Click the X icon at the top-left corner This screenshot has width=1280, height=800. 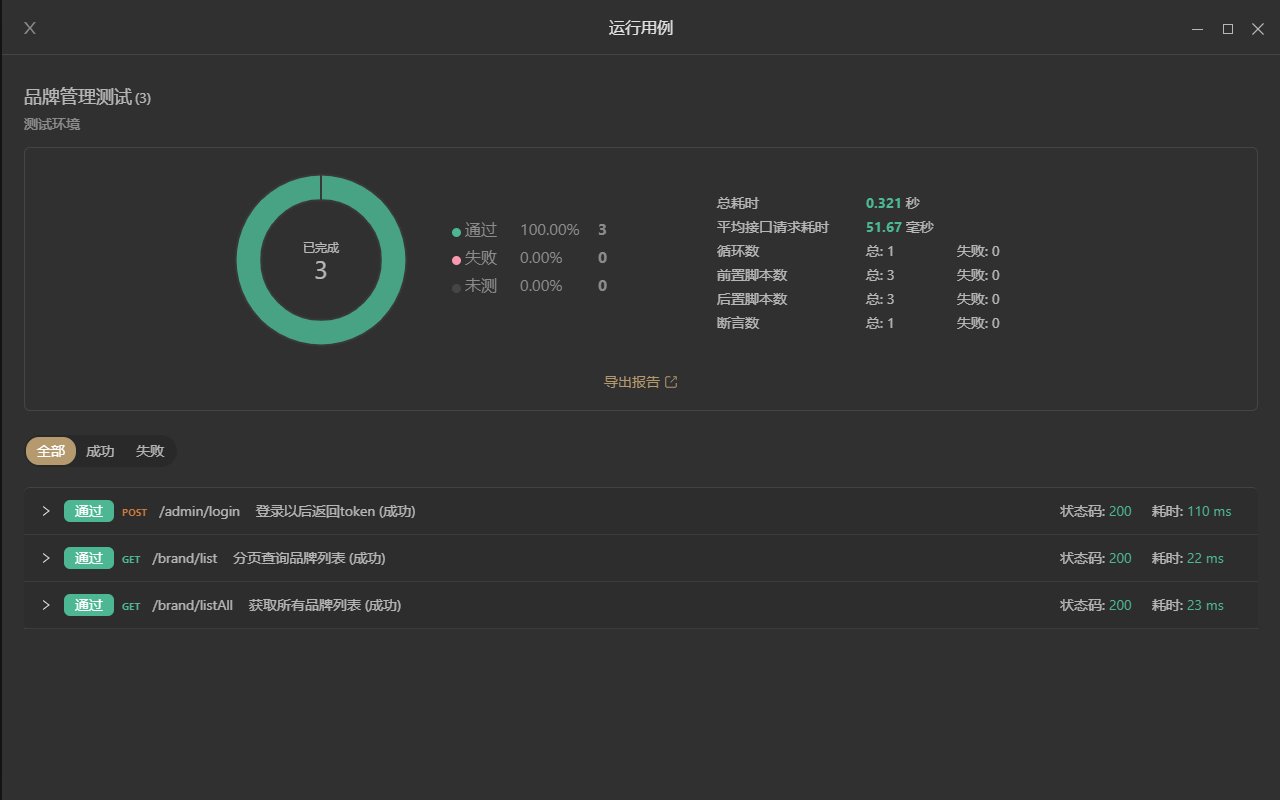pos(29,28)
